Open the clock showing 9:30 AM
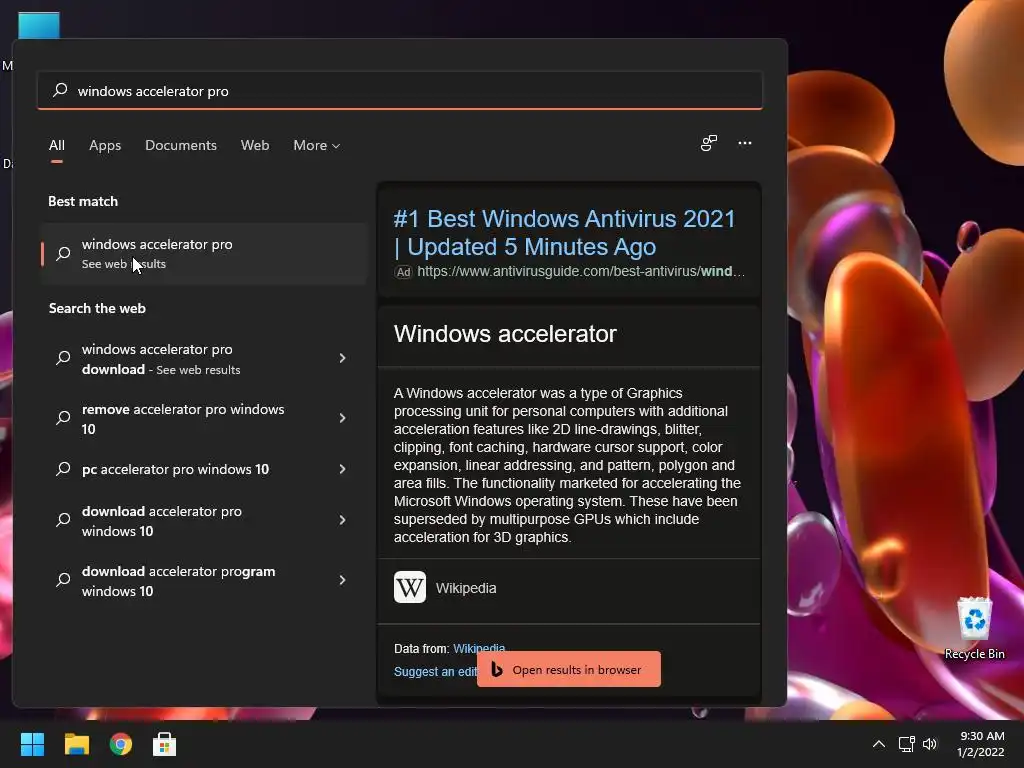1024x768 pixels. (980, 744)
